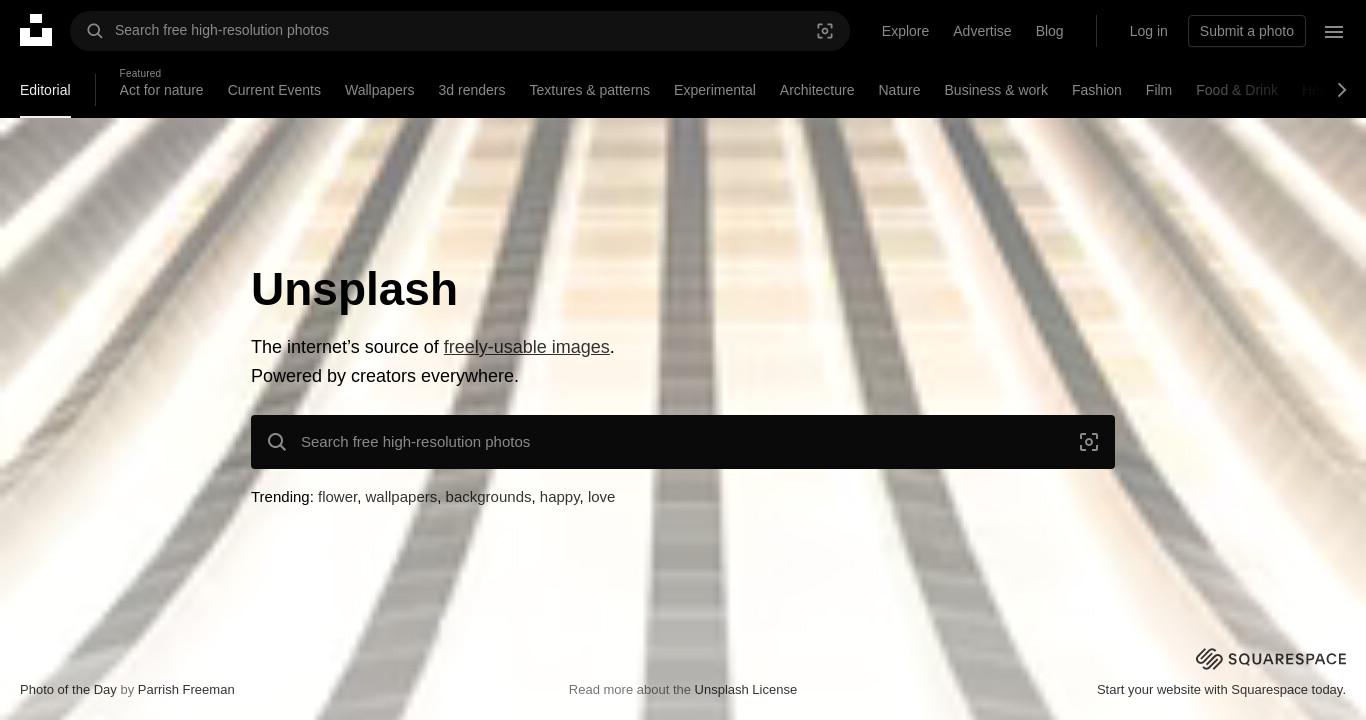The width and height of the screenshot is (1366, 720).
Task: Open the freely-usable images link
Action: [x=526, y=347]
